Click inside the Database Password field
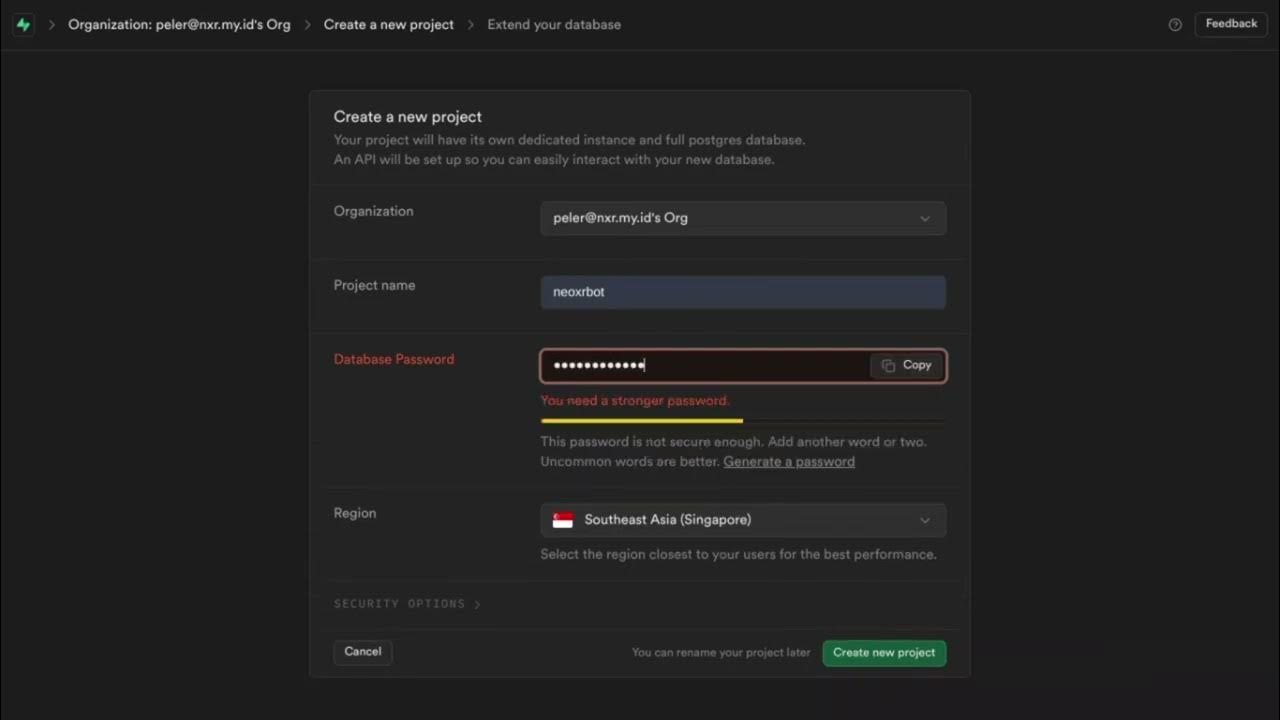Screen dimensions: 1280x720 tap(705, 366)
